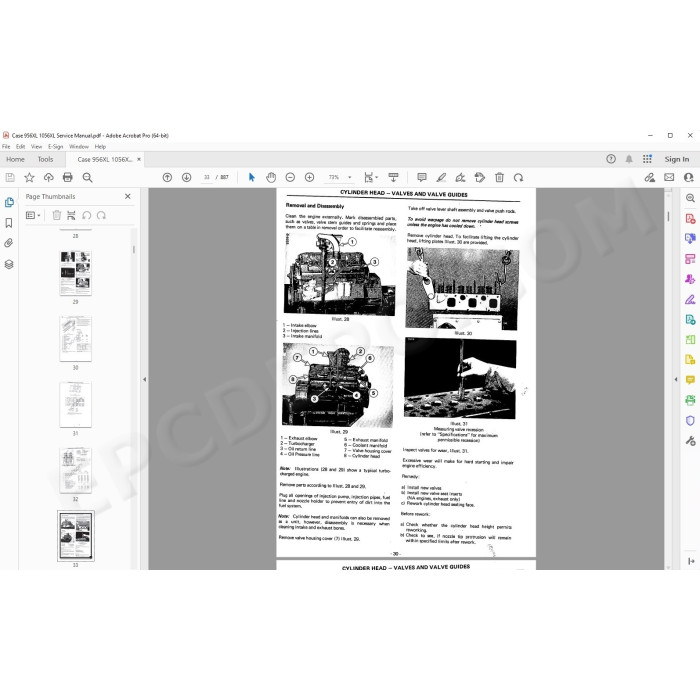Open More Tools wrench in right pane
The image size is (700, 700).
point(691,441)
